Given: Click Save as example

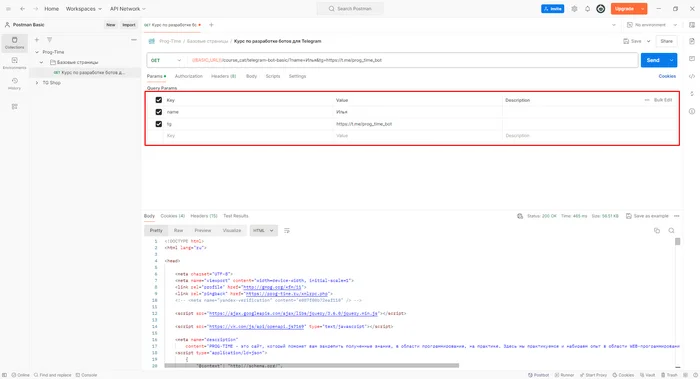Looking at the screenshot, I should [647, 216].
